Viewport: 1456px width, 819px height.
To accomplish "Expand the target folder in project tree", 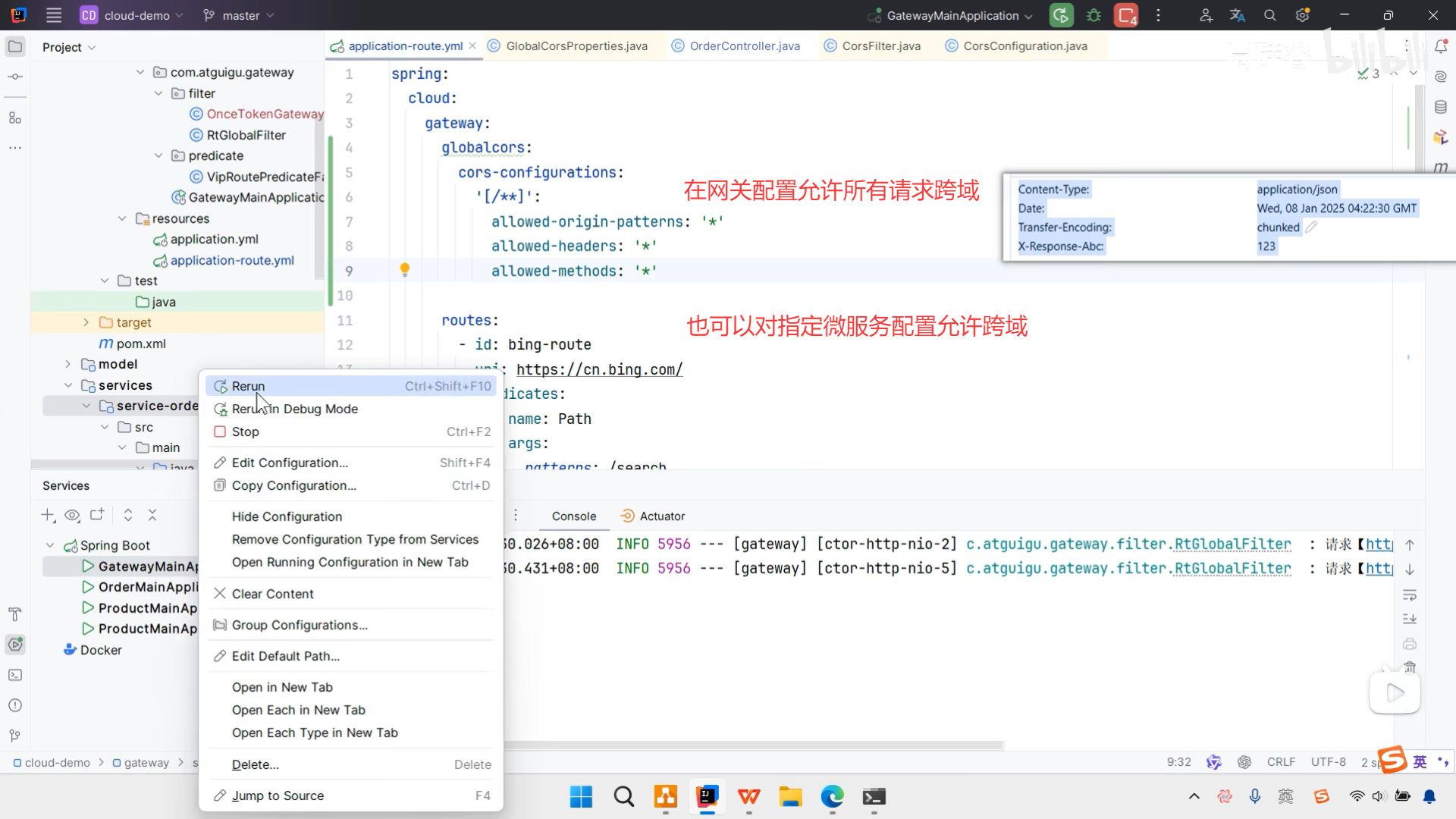I will pos(86,322).
